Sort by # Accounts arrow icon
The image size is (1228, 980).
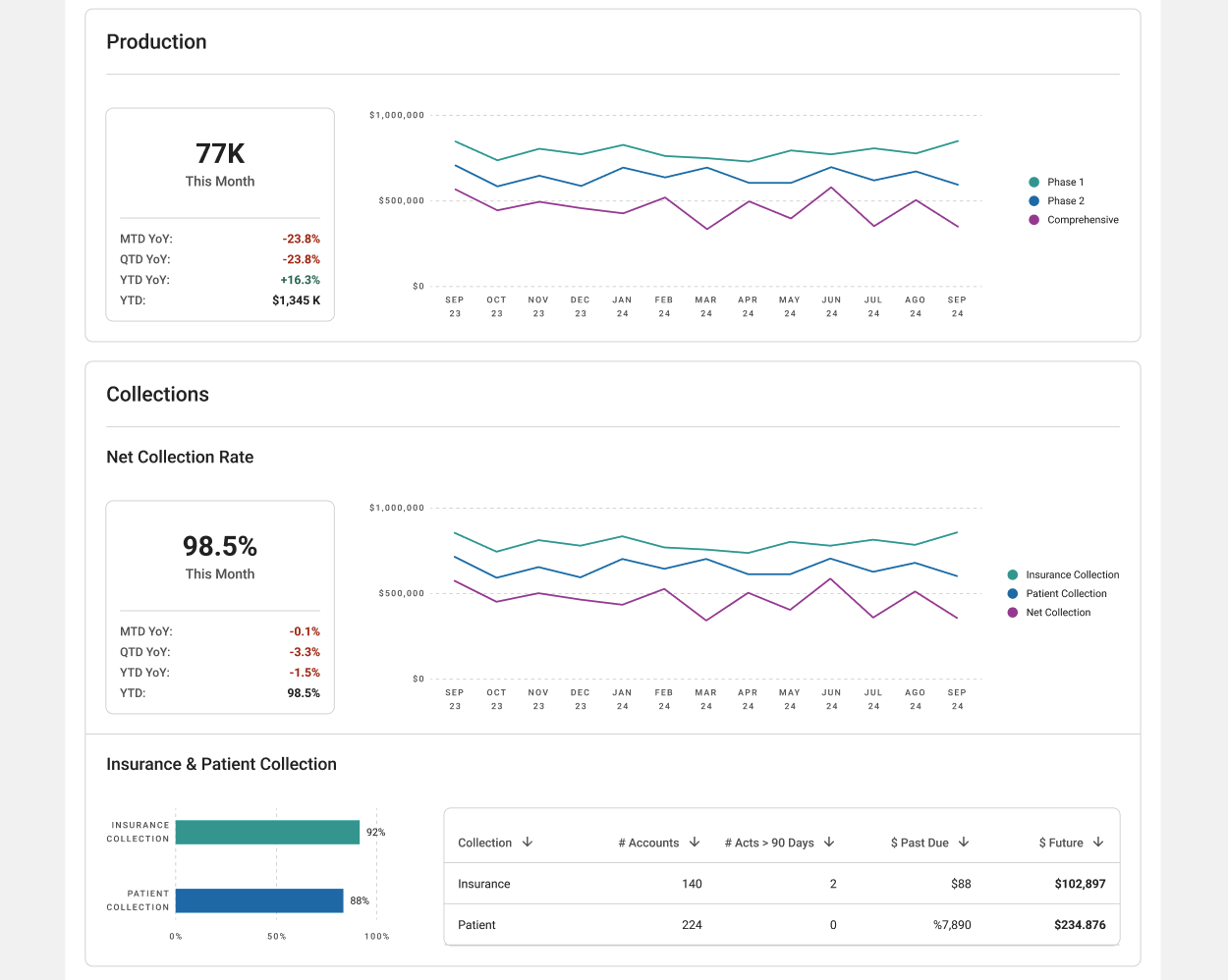695,843
